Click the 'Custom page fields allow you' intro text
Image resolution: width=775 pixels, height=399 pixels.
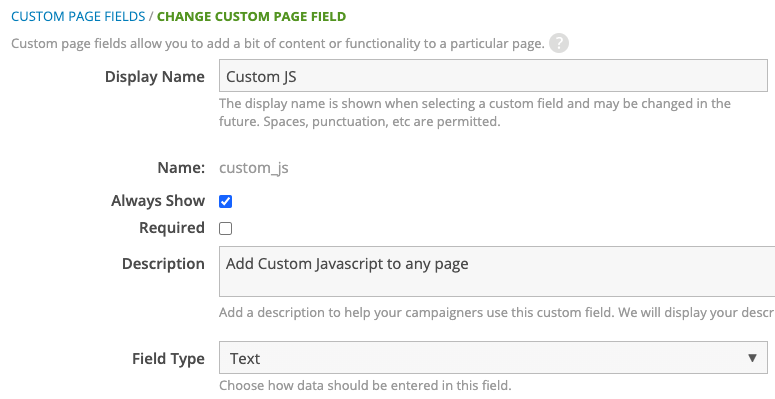click(x=278, y=44)
